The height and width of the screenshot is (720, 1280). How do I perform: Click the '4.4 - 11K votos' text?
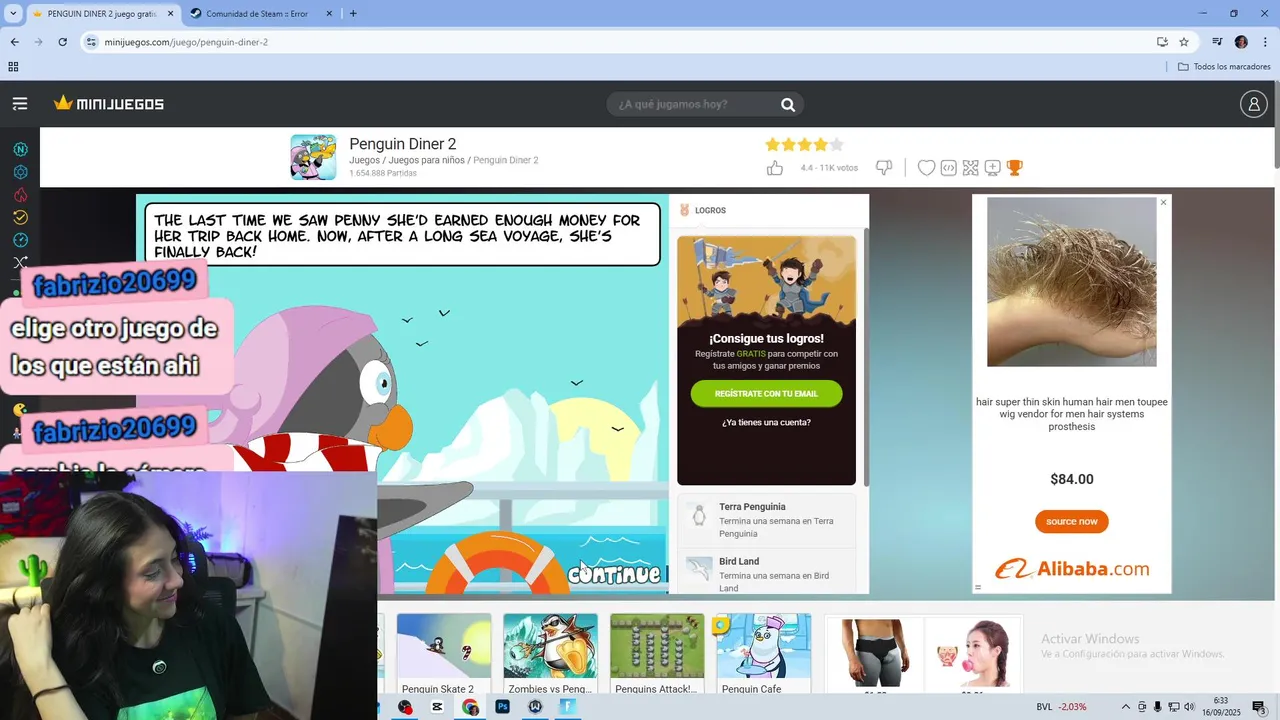click(829, 168)
